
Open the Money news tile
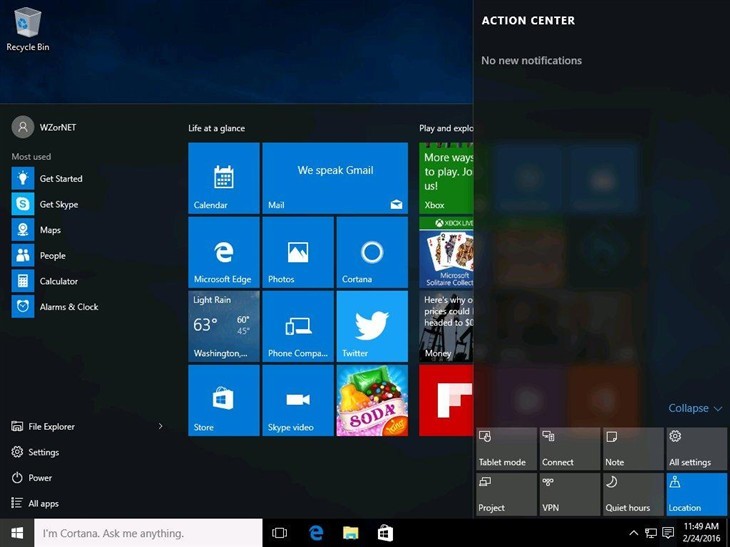[446, 326]
